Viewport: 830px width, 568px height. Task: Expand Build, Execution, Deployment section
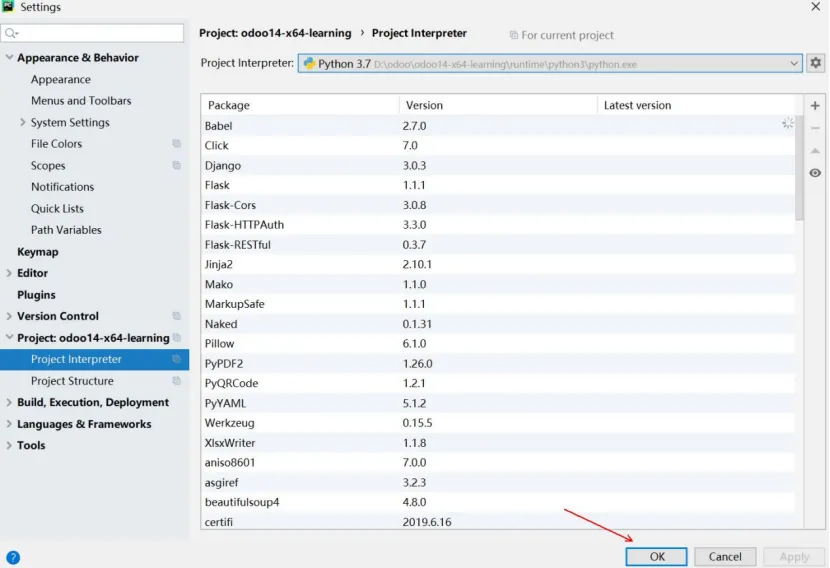click(9, 402)
